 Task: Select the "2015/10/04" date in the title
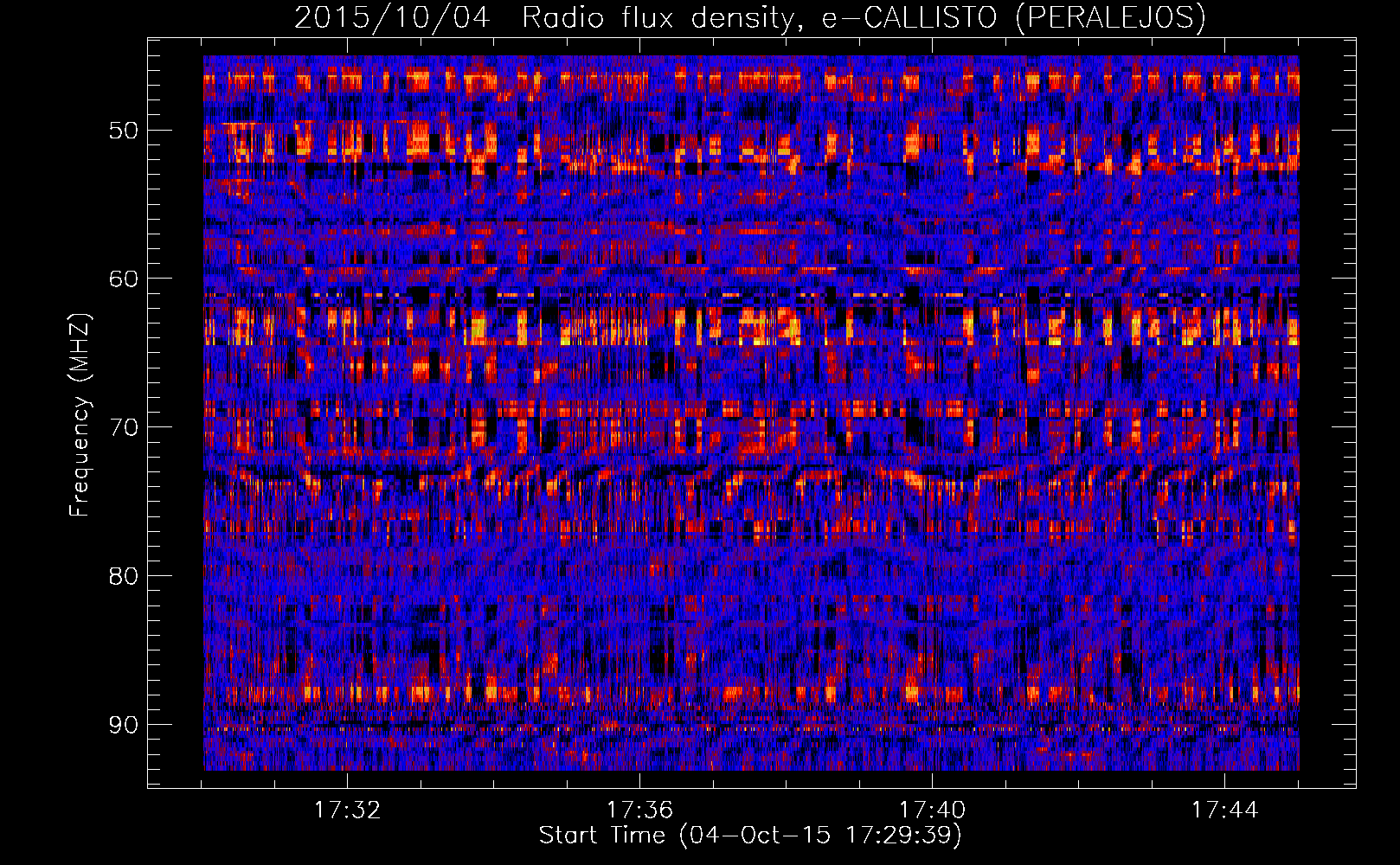(392, 17)
